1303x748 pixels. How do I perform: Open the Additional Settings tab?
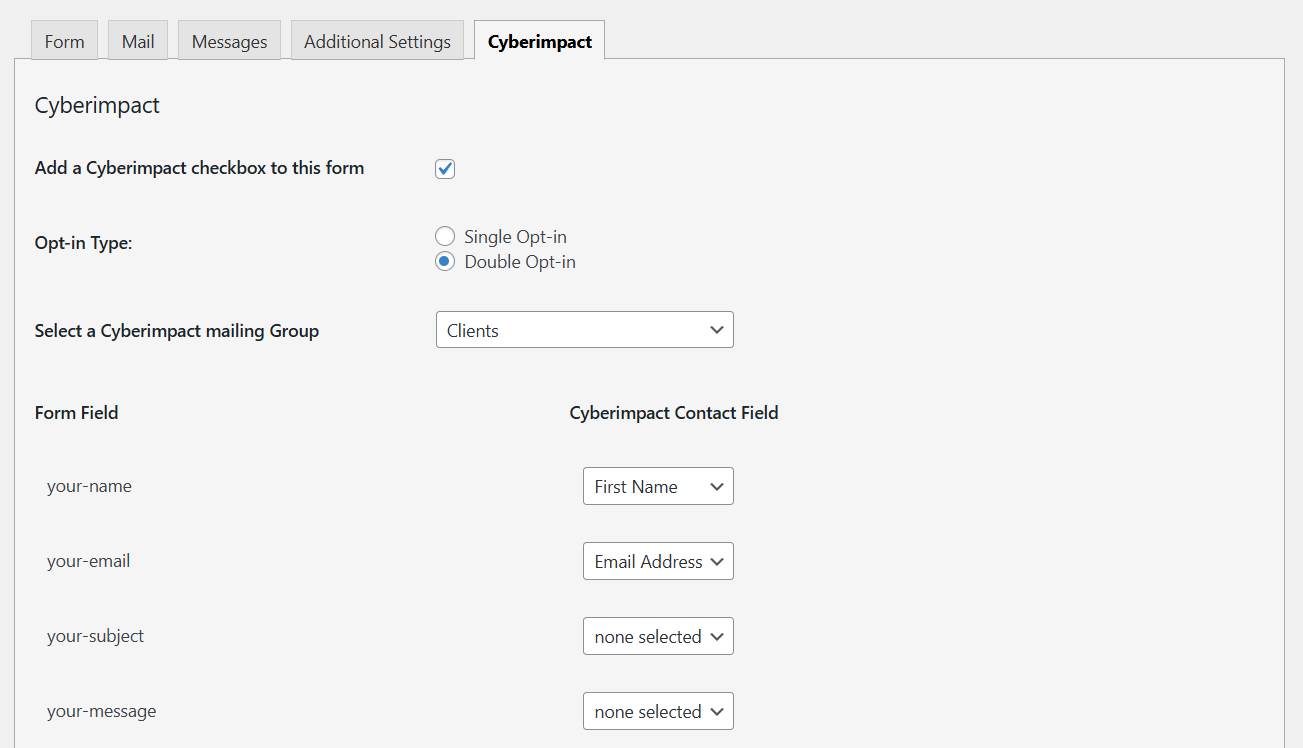pyautogui.click(x=377, y=41)
